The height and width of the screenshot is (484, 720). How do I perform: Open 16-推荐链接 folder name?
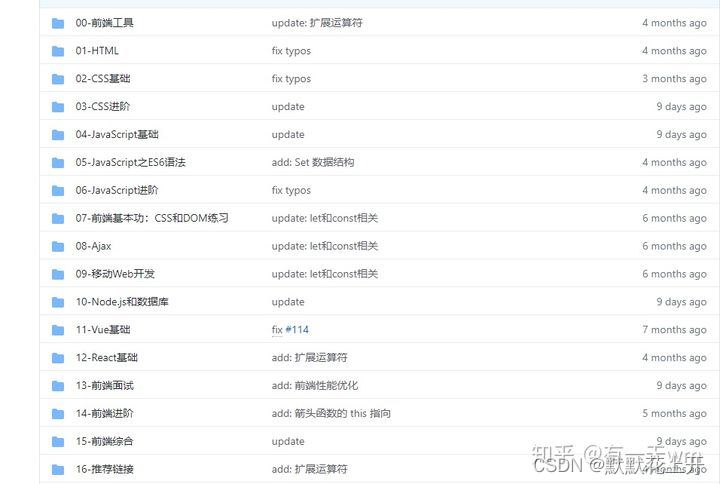click(x=105, y=469)
